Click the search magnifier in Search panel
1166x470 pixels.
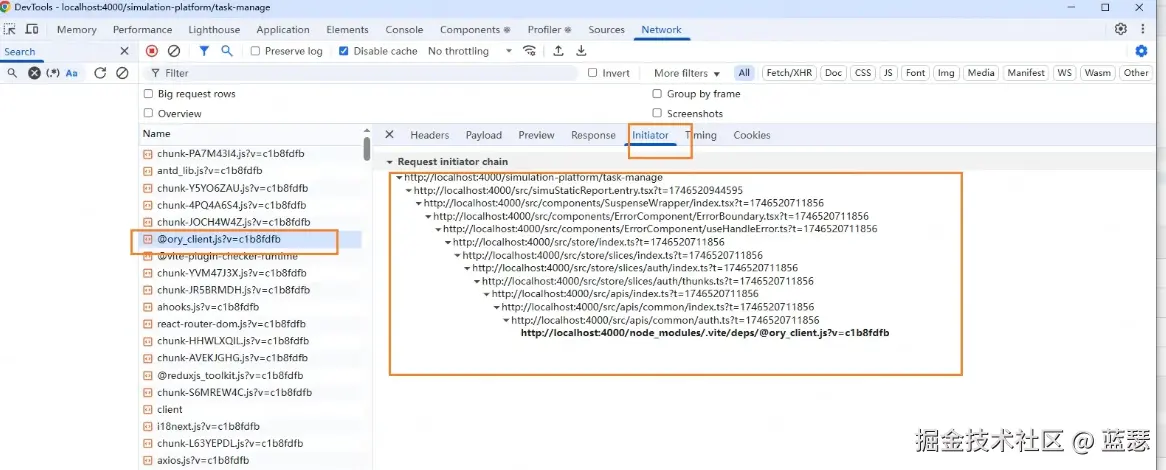pyautogui.click(x=13, y=73)
